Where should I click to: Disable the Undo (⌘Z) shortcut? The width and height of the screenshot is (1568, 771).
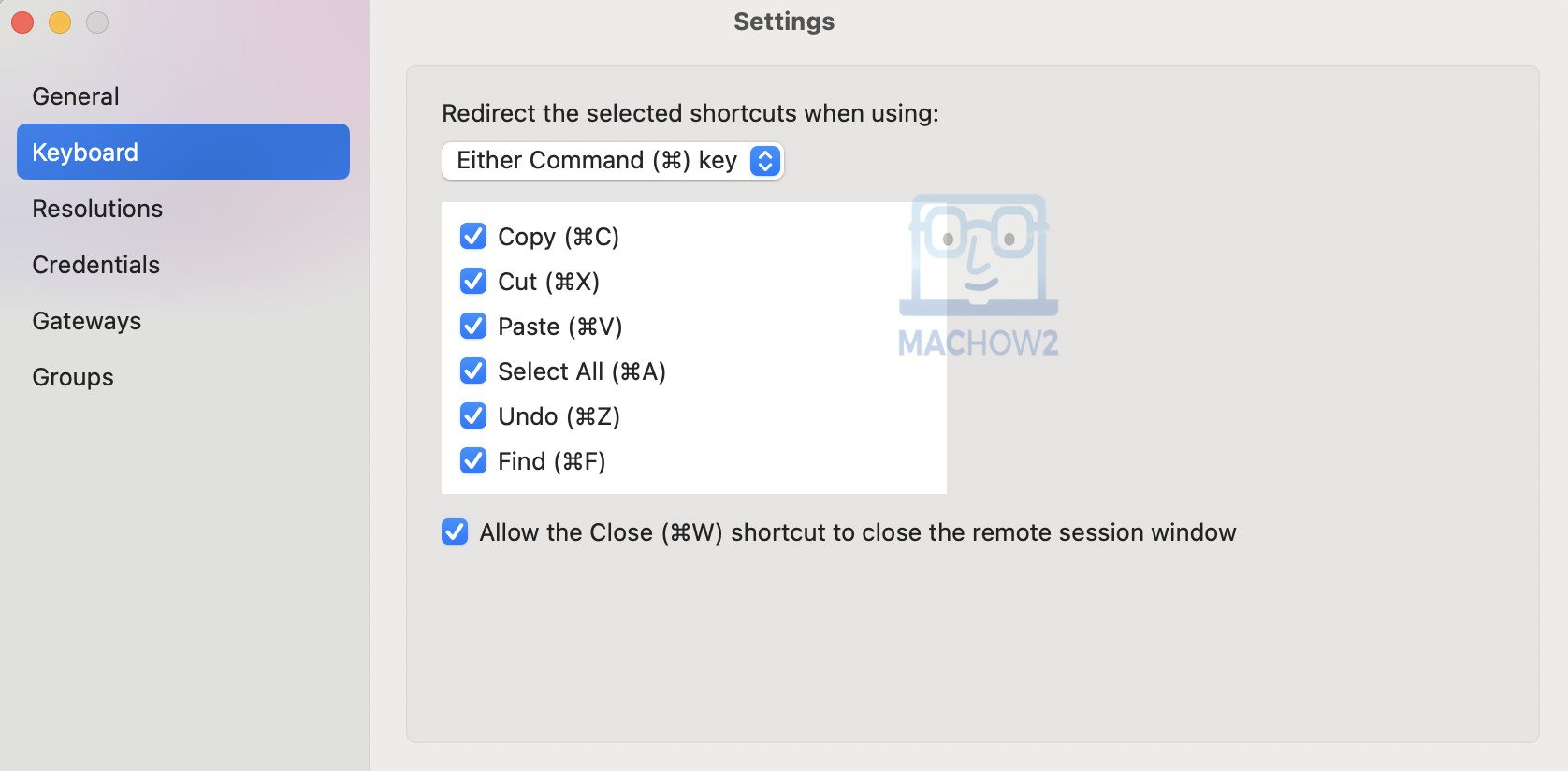[x=473, y=415]
